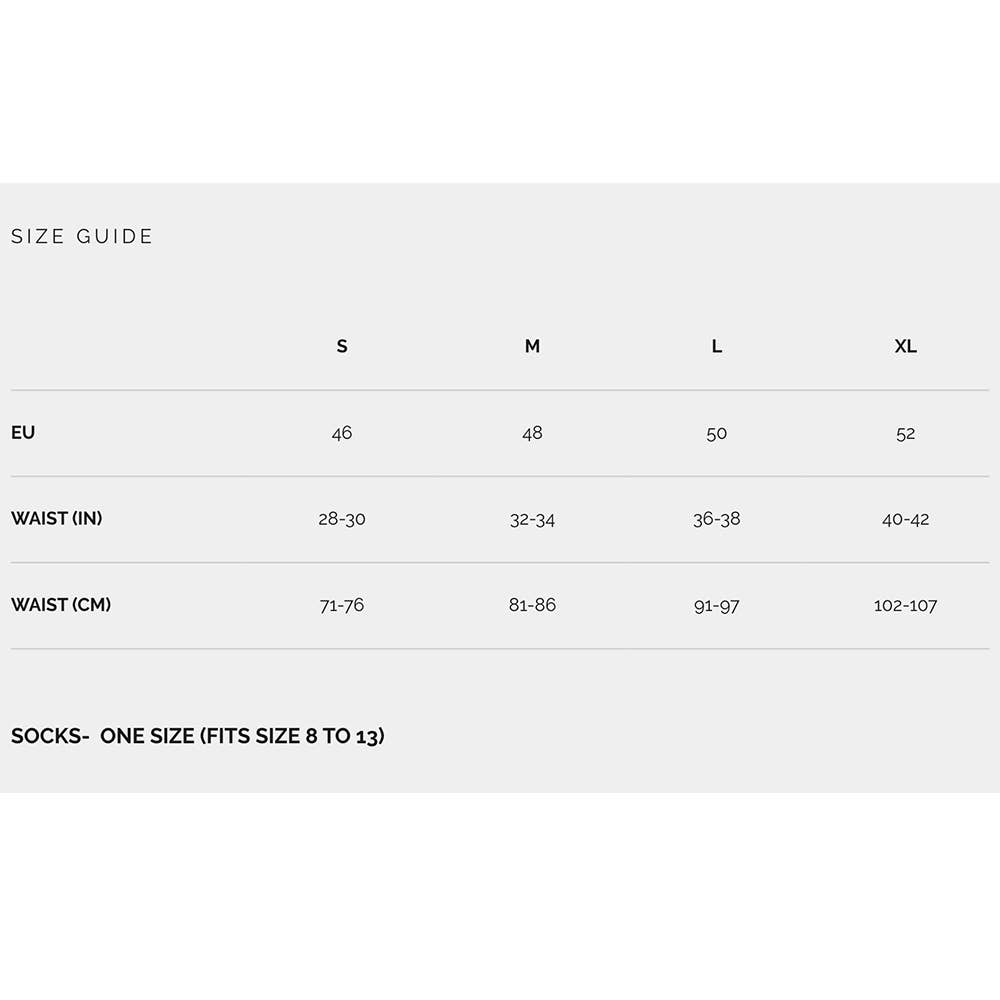Click the 28-30 waist inches value
This screenshot has width=1000, height=1000.
pyautogui.click(x=342, y=520)
